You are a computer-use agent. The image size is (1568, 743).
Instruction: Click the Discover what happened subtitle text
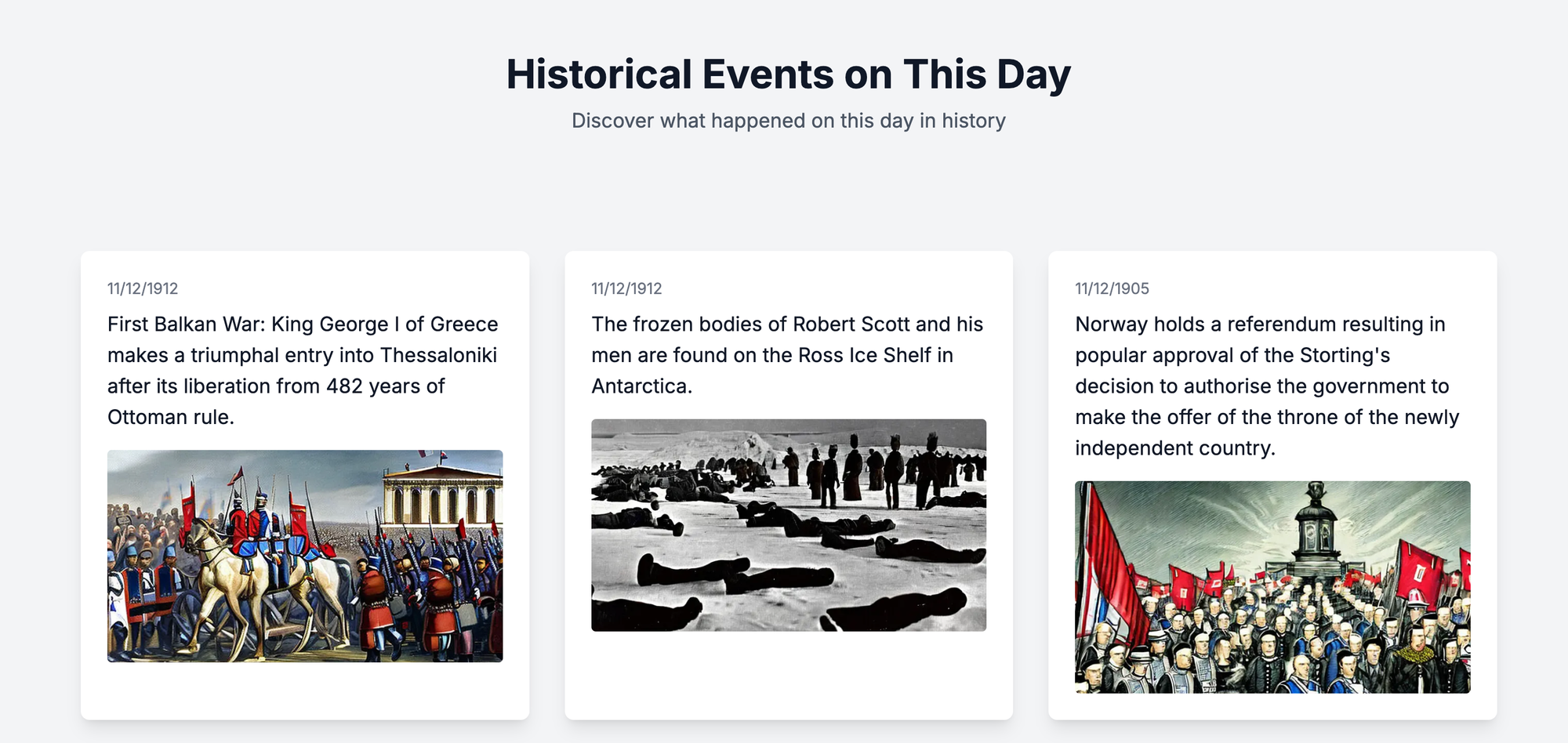pos(788,121)
